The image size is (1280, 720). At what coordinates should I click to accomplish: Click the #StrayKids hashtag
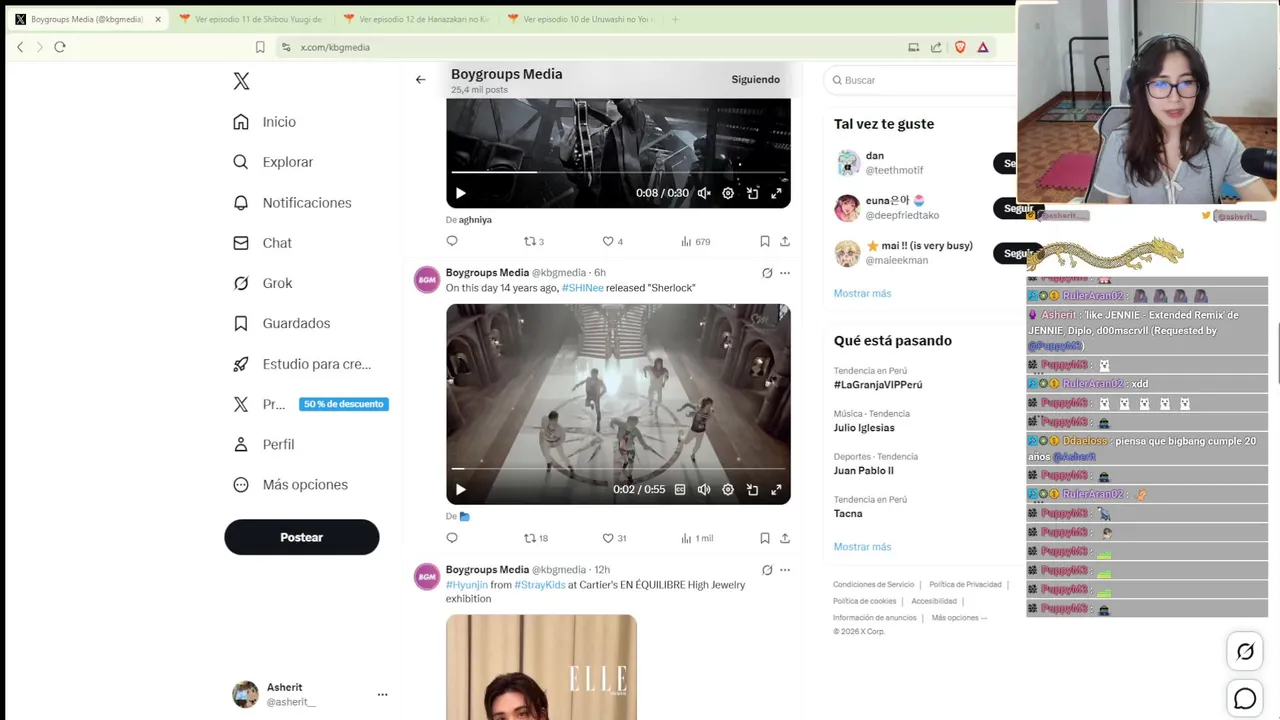click(540, 585)
